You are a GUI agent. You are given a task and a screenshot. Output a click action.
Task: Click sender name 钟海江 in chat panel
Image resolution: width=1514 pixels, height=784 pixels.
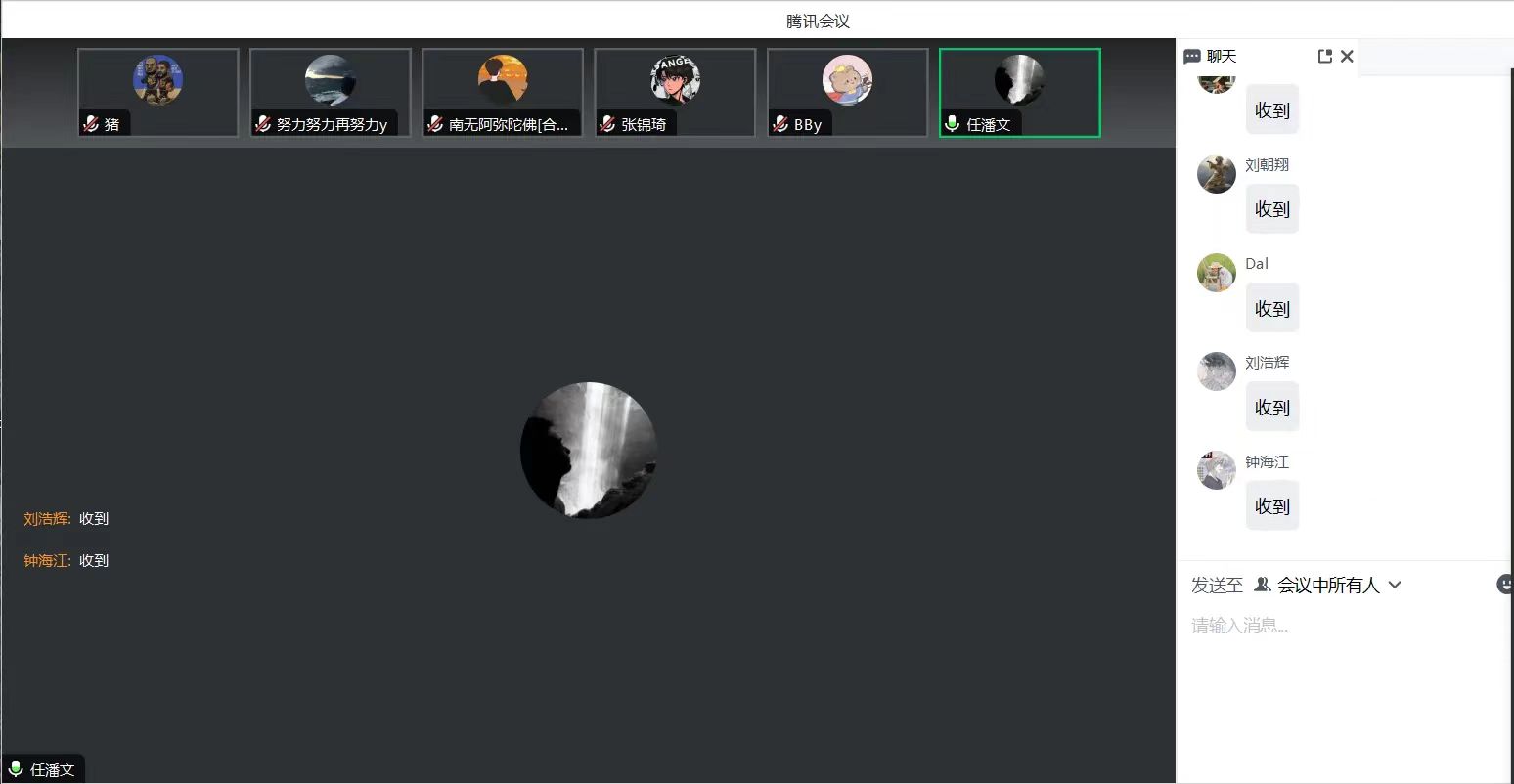pos(1267,461)
